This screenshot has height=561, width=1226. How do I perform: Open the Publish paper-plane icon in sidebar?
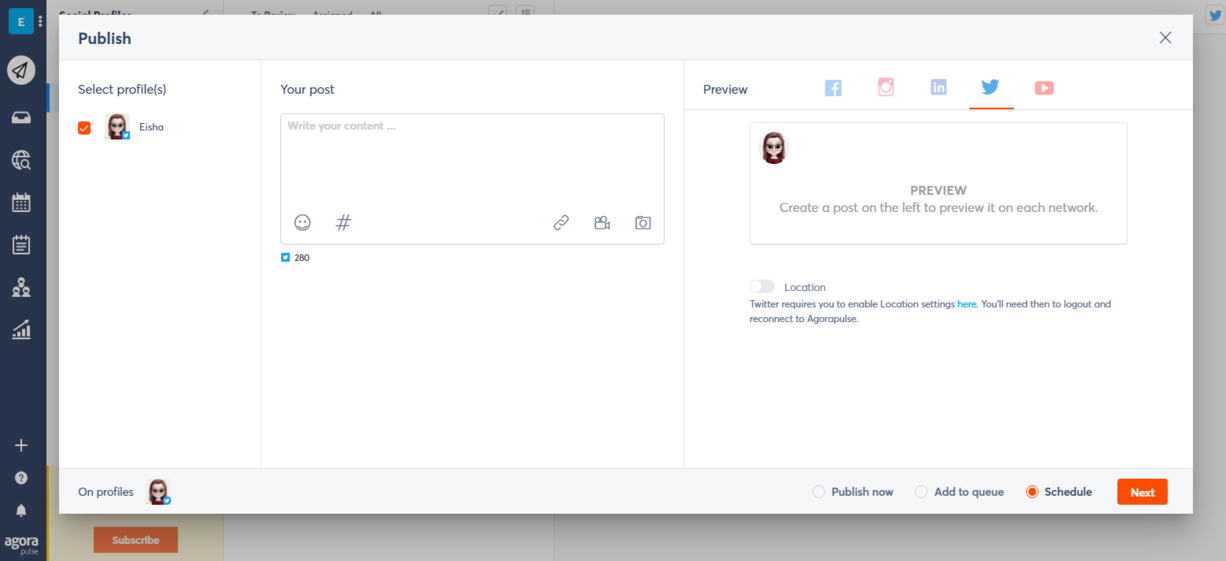(21, 70)
